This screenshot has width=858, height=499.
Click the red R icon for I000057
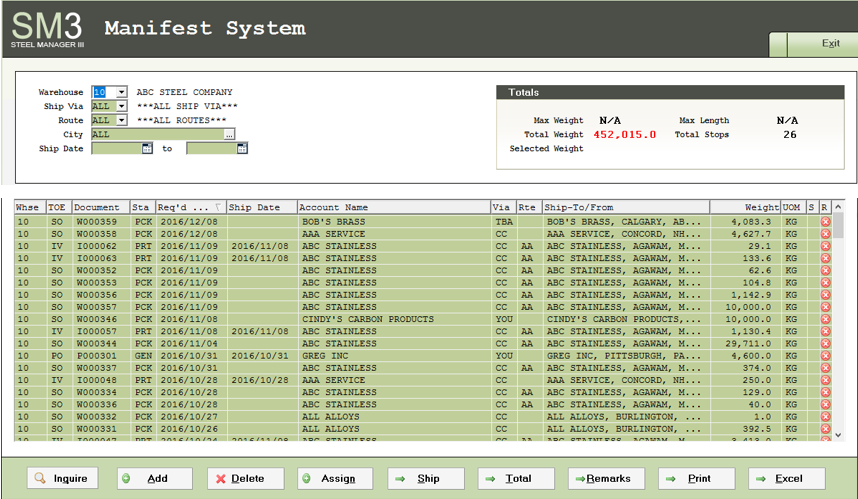825,331
